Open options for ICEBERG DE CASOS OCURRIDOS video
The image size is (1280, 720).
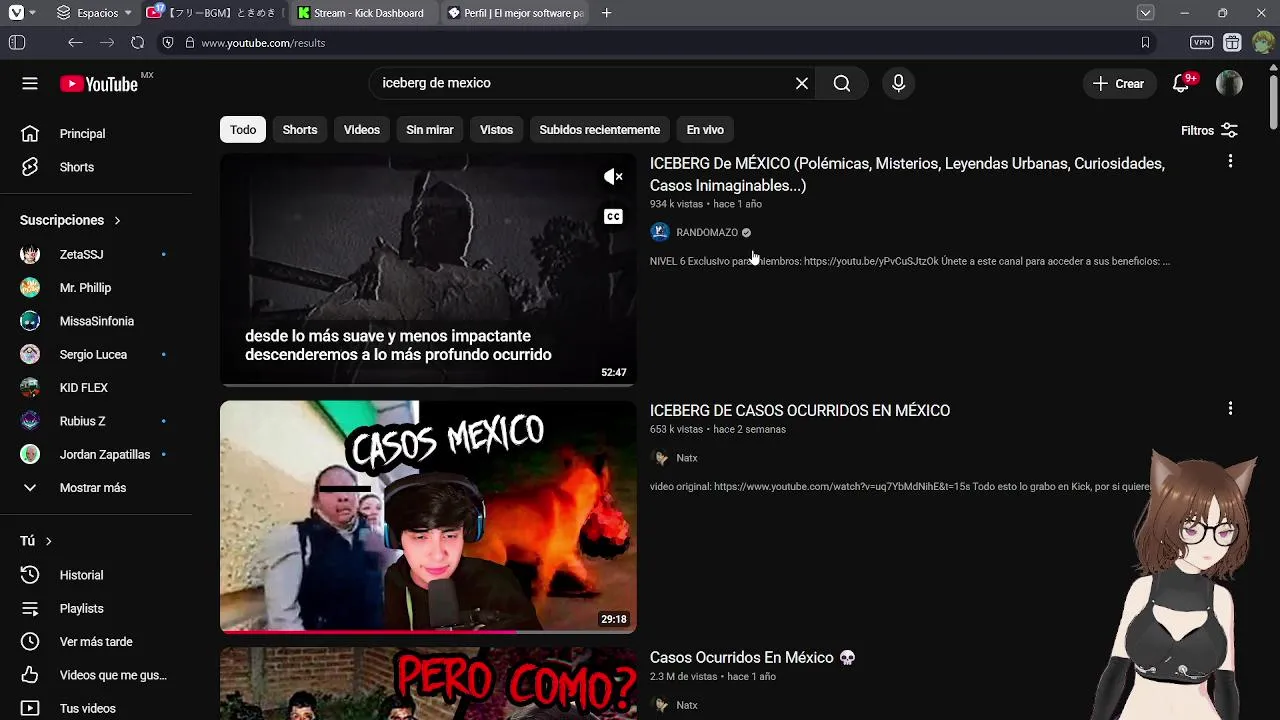[1230, 408]
